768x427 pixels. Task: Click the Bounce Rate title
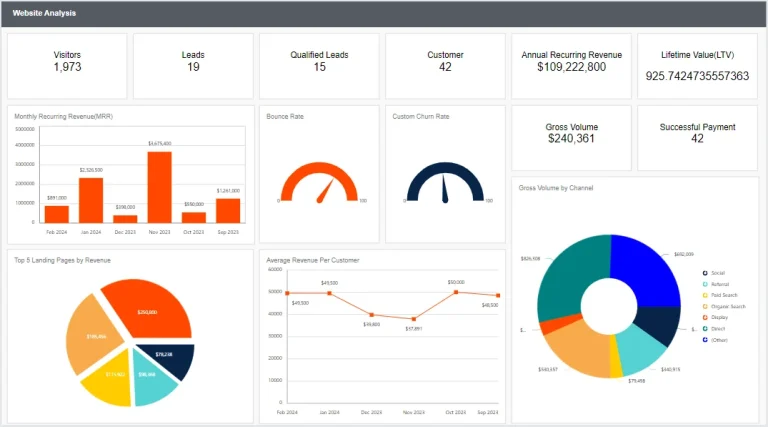click(285, 117)
